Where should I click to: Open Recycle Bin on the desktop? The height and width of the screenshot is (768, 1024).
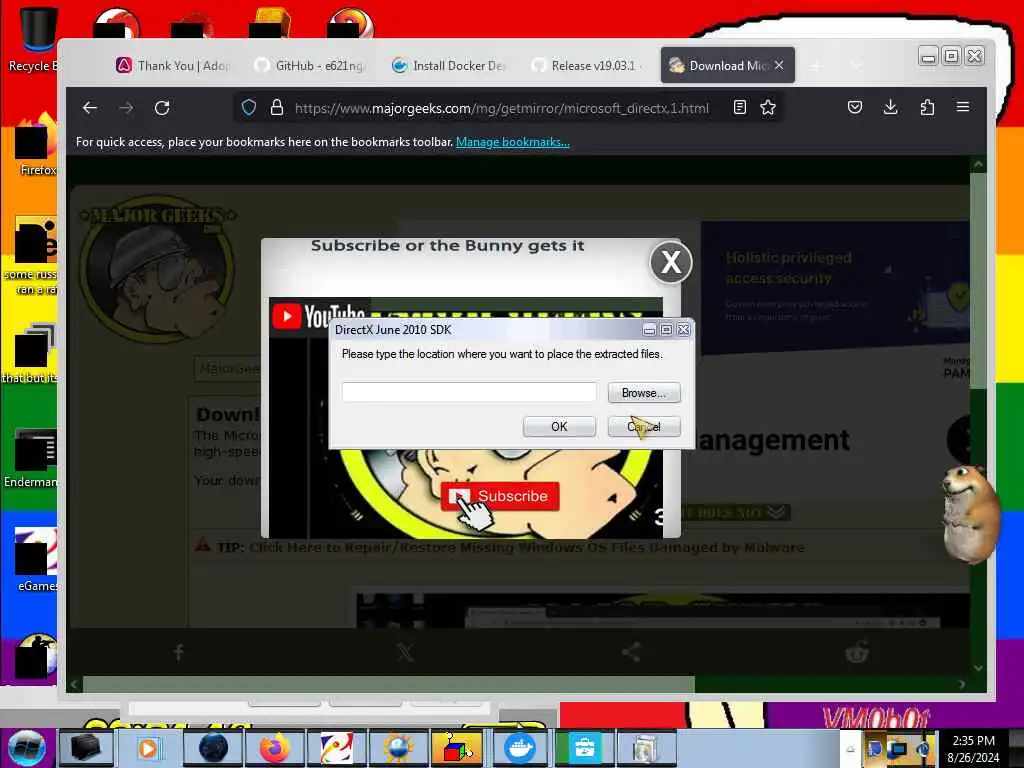pos(33,39)
